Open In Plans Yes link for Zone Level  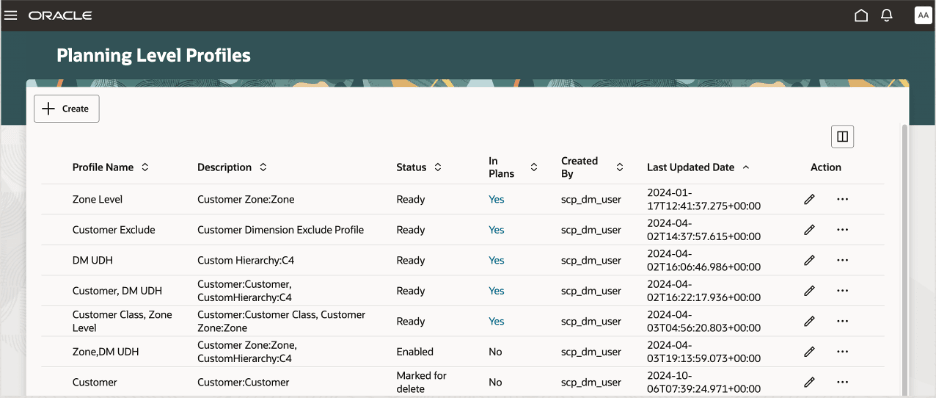click(496, 199)
